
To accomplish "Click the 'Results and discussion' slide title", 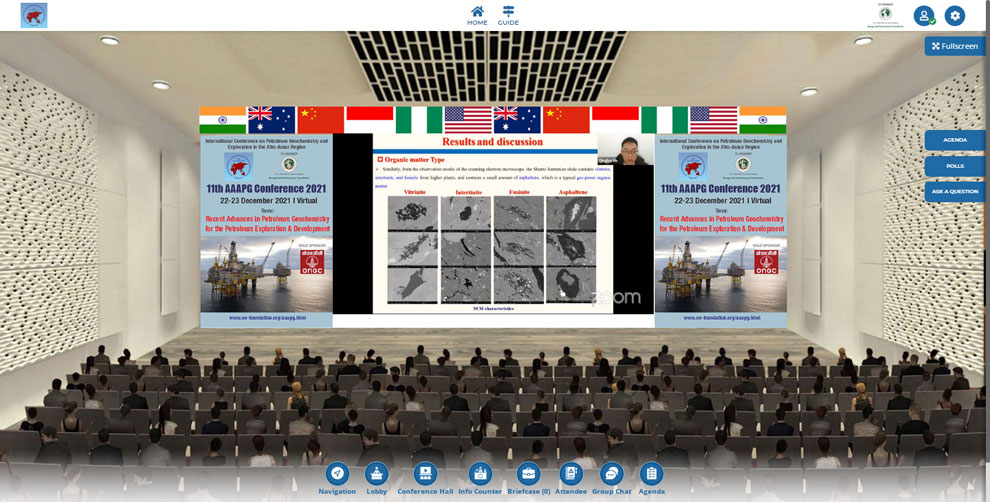I will pos(492,141).
